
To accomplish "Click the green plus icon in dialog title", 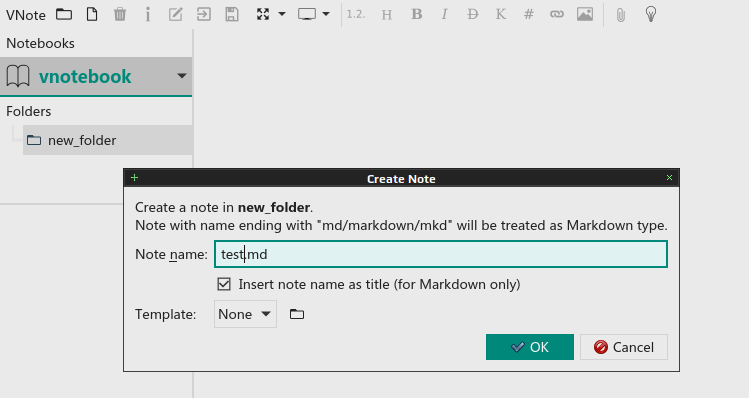I will [x=134, y=178].
